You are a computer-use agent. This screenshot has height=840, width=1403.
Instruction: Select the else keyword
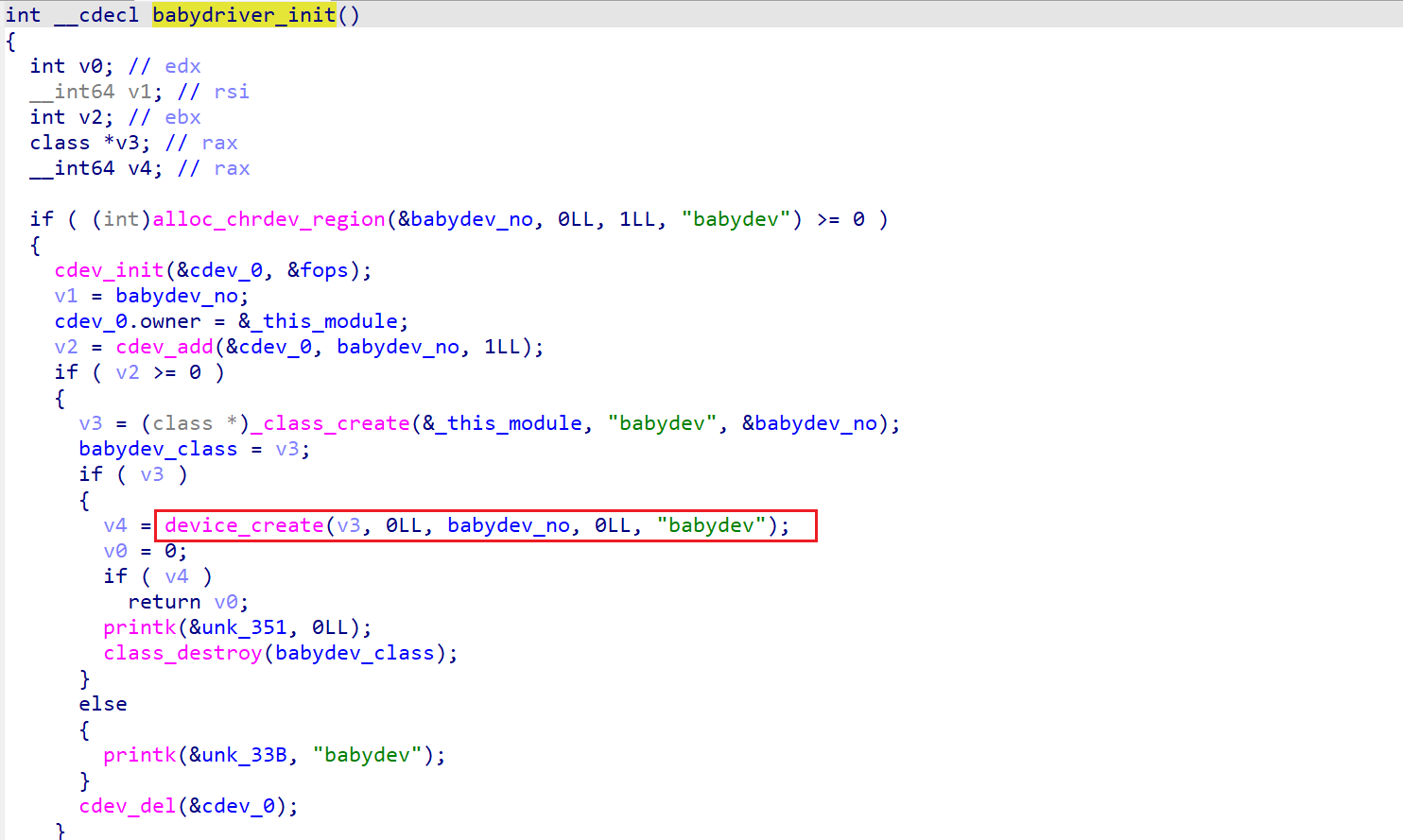coord(103,704)
